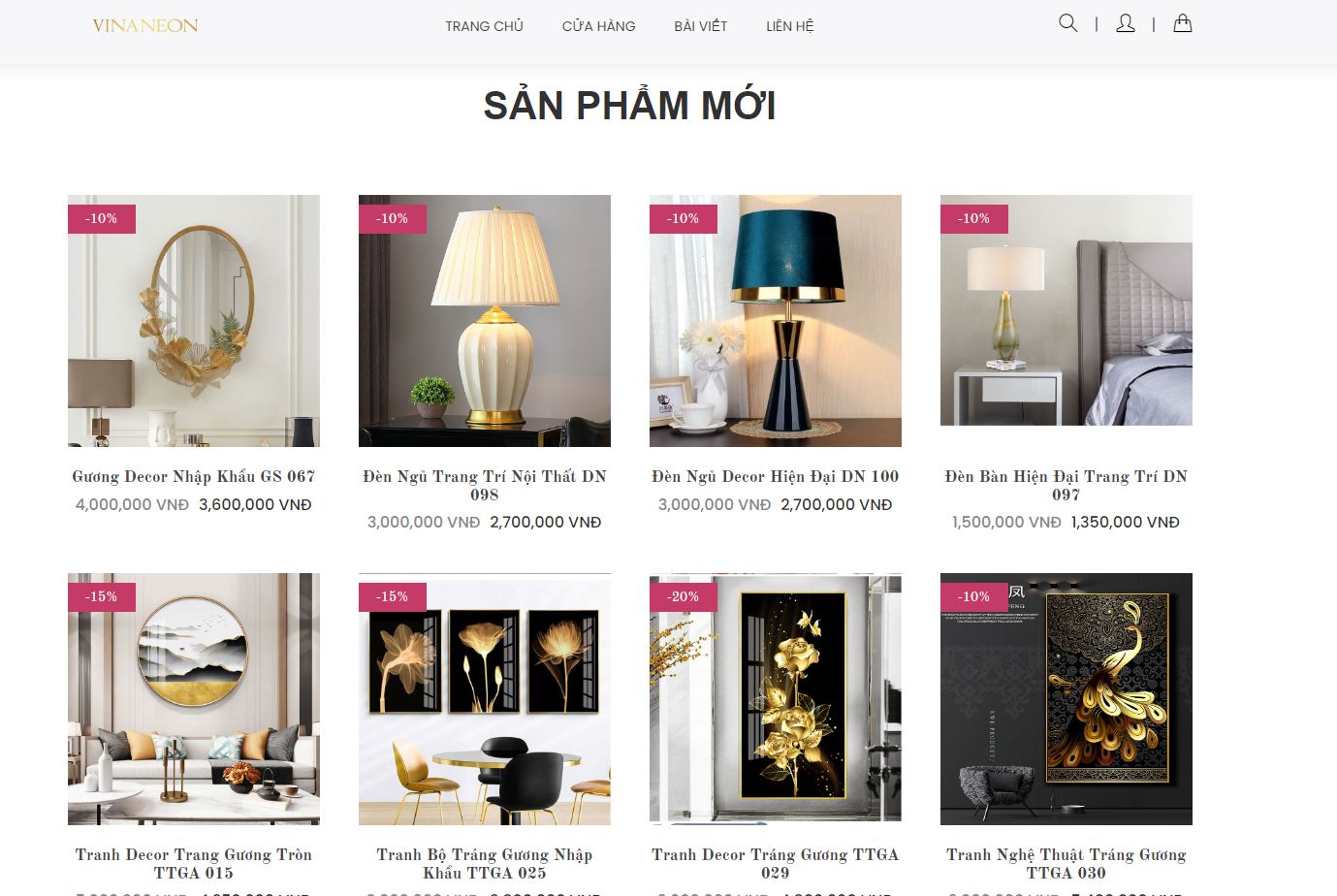Open the shopping bag cart icon
Viewport: 1337px width, 896px height.
pos(1182,23)
